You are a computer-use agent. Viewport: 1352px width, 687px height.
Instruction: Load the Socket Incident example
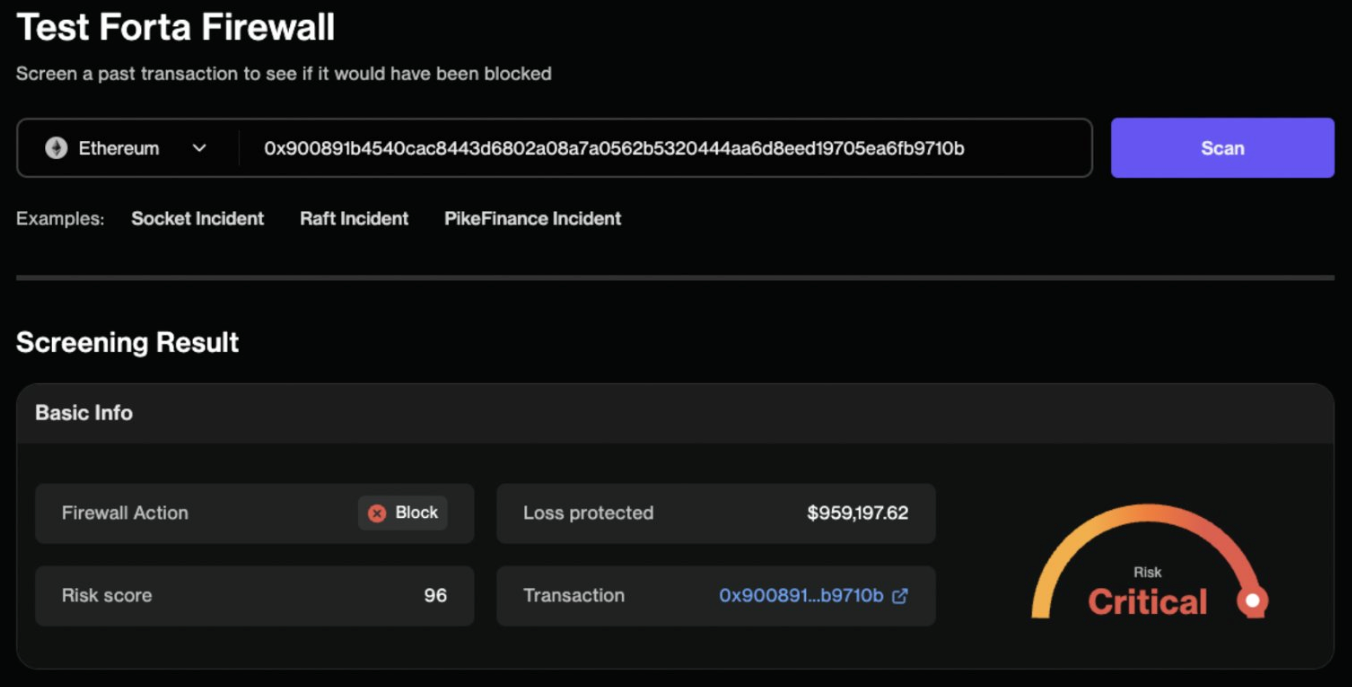pyautogui.click(x=198, y=218)
